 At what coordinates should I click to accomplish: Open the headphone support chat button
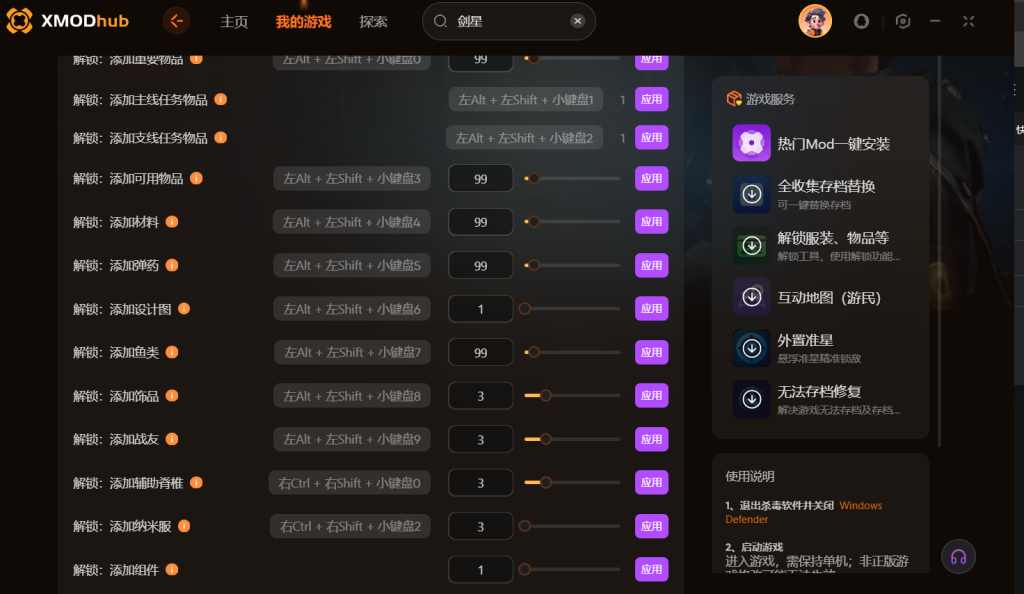(958, 557)
